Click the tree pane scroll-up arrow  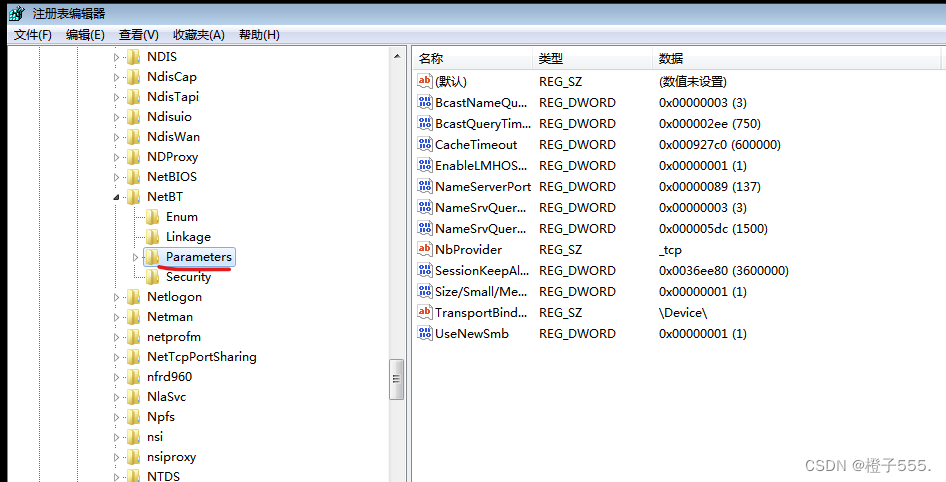point(397,57)
